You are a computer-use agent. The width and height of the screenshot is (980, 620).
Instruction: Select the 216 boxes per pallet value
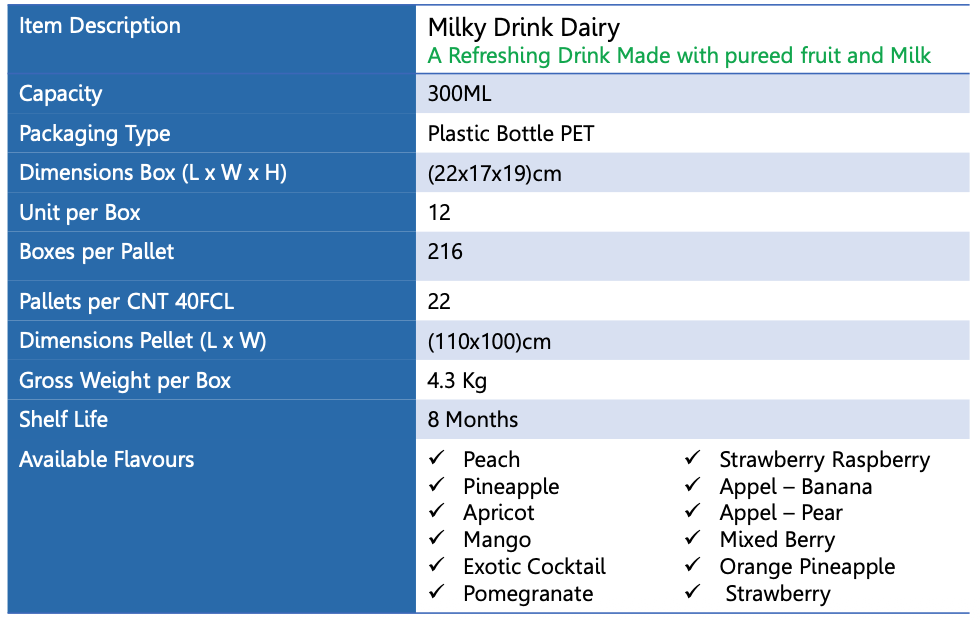click(x=445, y=252)
